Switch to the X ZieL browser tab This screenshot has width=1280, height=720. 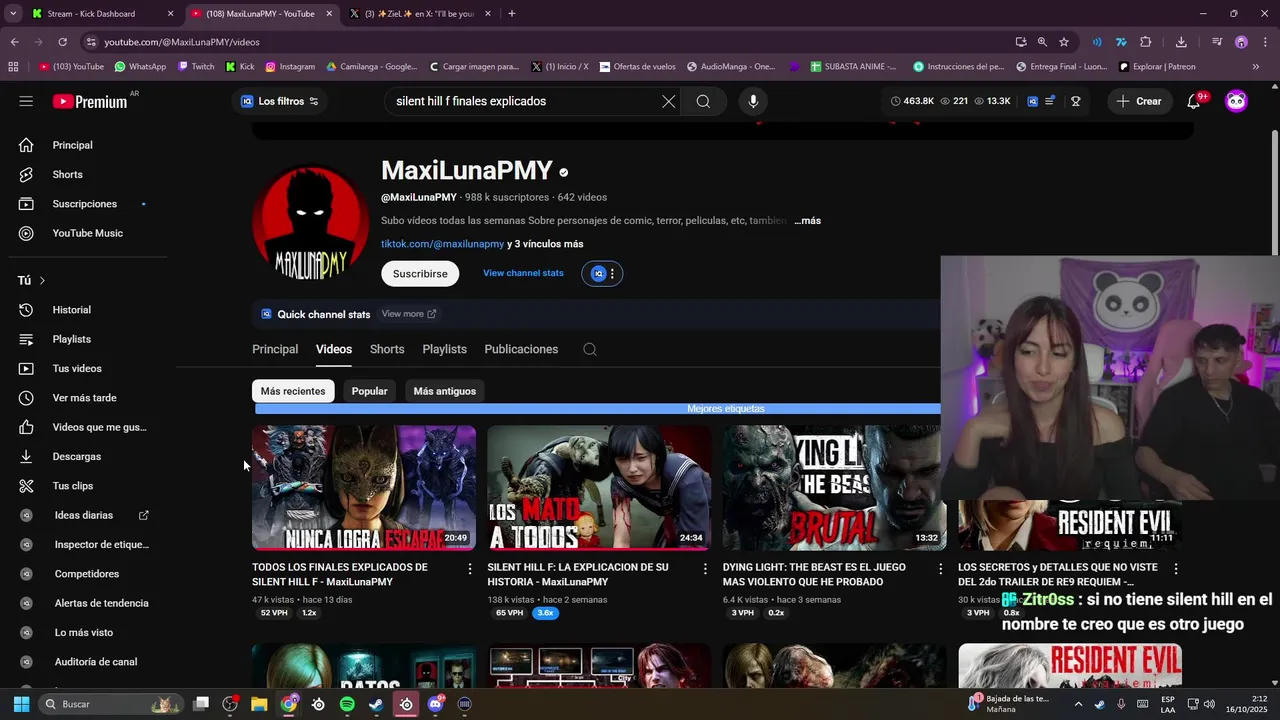pos(420,14)
